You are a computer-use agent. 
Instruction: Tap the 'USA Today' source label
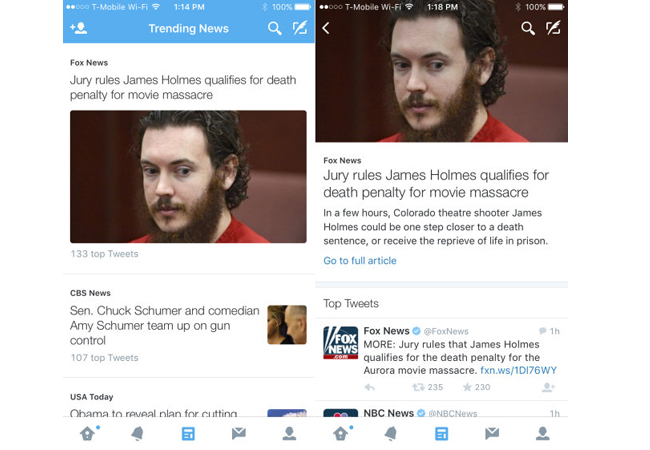pos(91,397)
